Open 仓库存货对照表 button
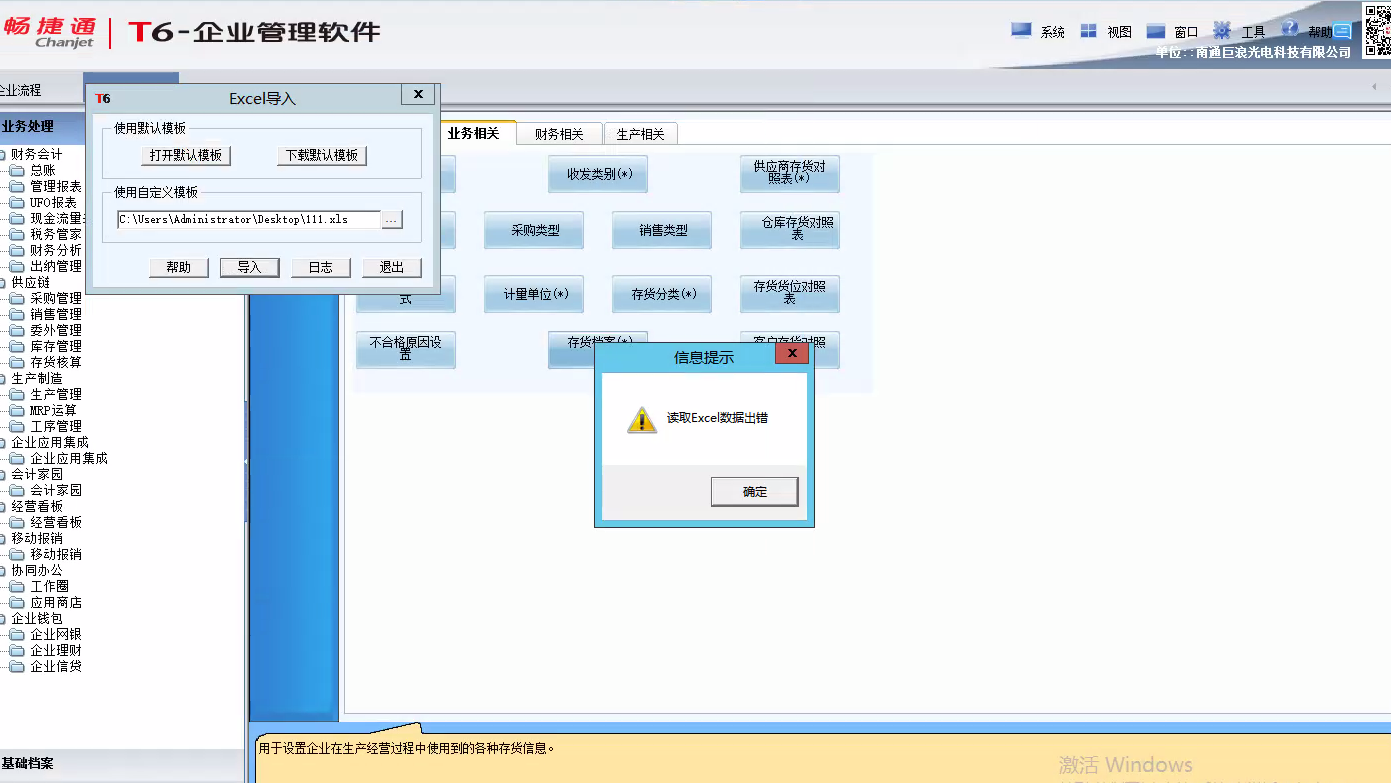This screenshot has height=783, width=1391. [790, 230]
